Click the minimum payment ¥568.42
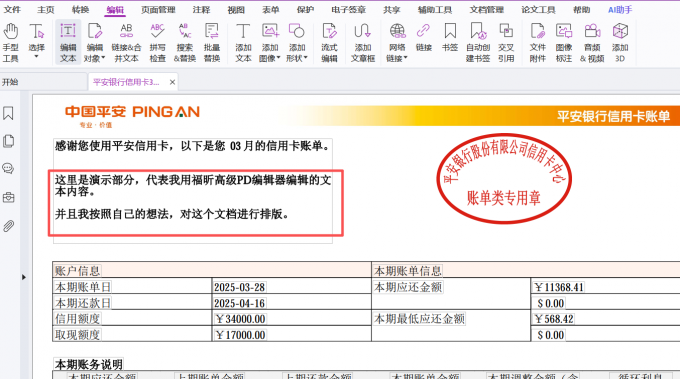Viewport: 680px width, 379px height. click(x=554, y=319)
